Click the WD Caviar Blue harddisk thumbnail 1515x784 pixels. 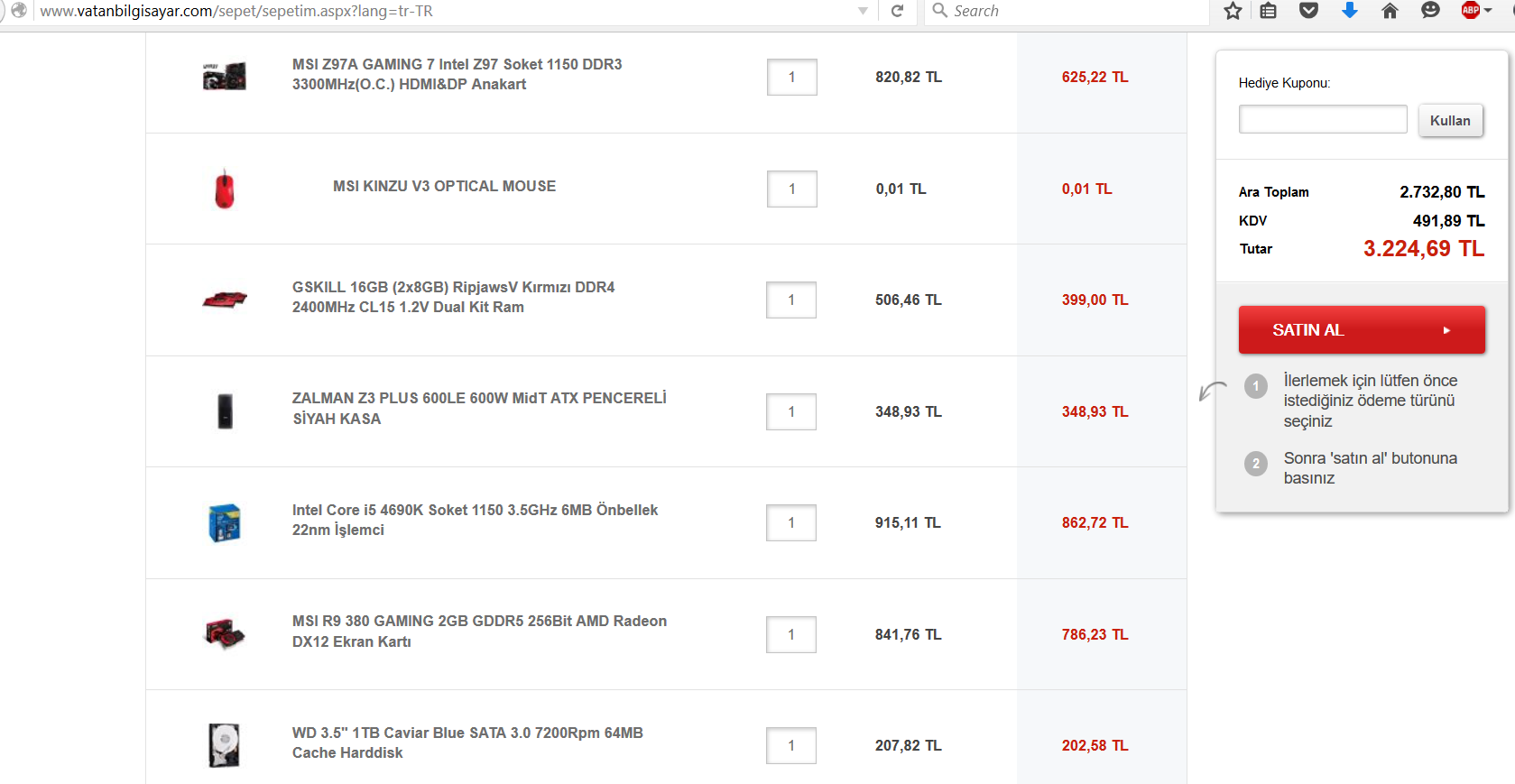[225, 745]
